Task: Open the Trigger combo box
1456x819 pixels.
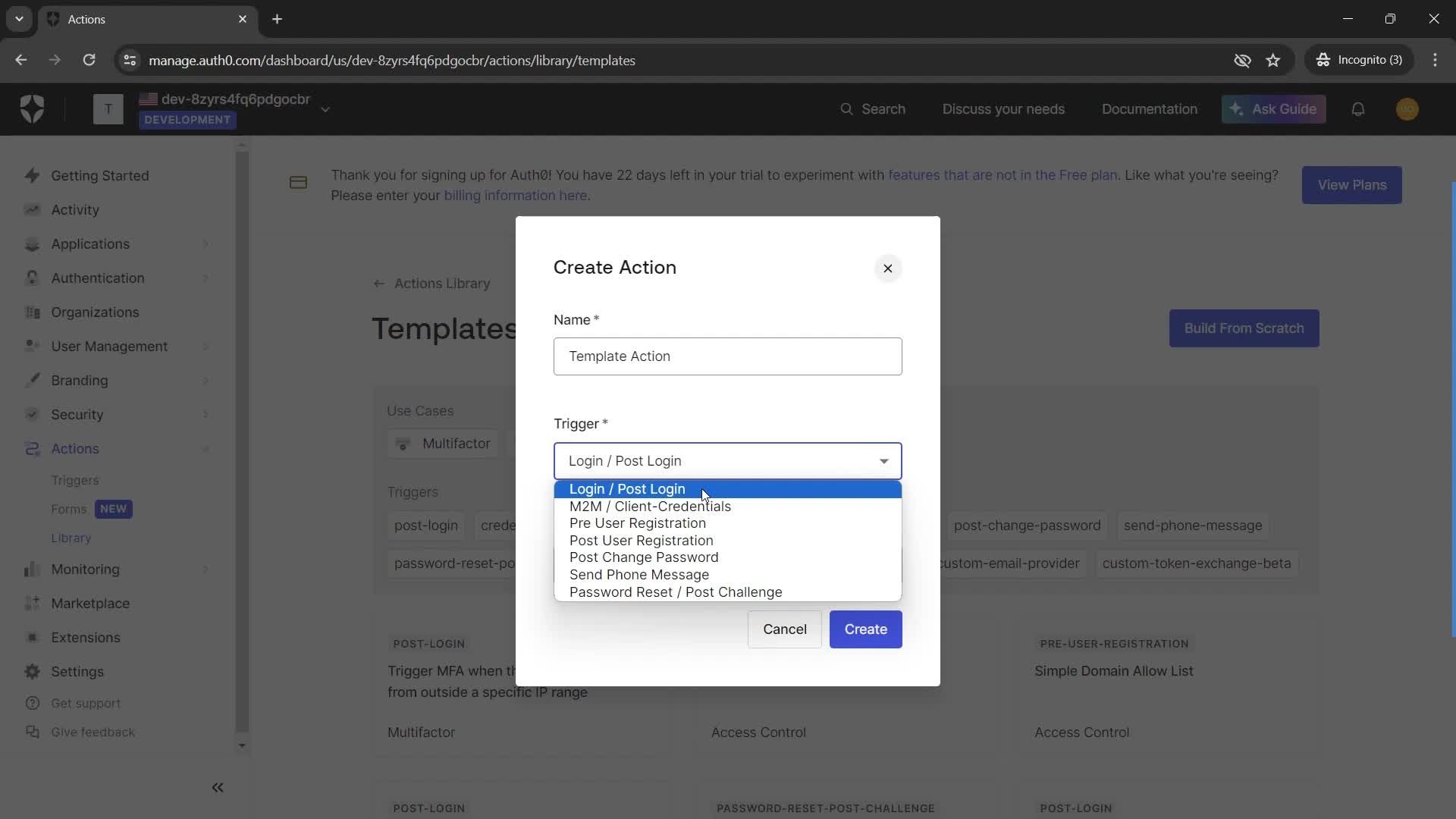Action: point(728,461)
